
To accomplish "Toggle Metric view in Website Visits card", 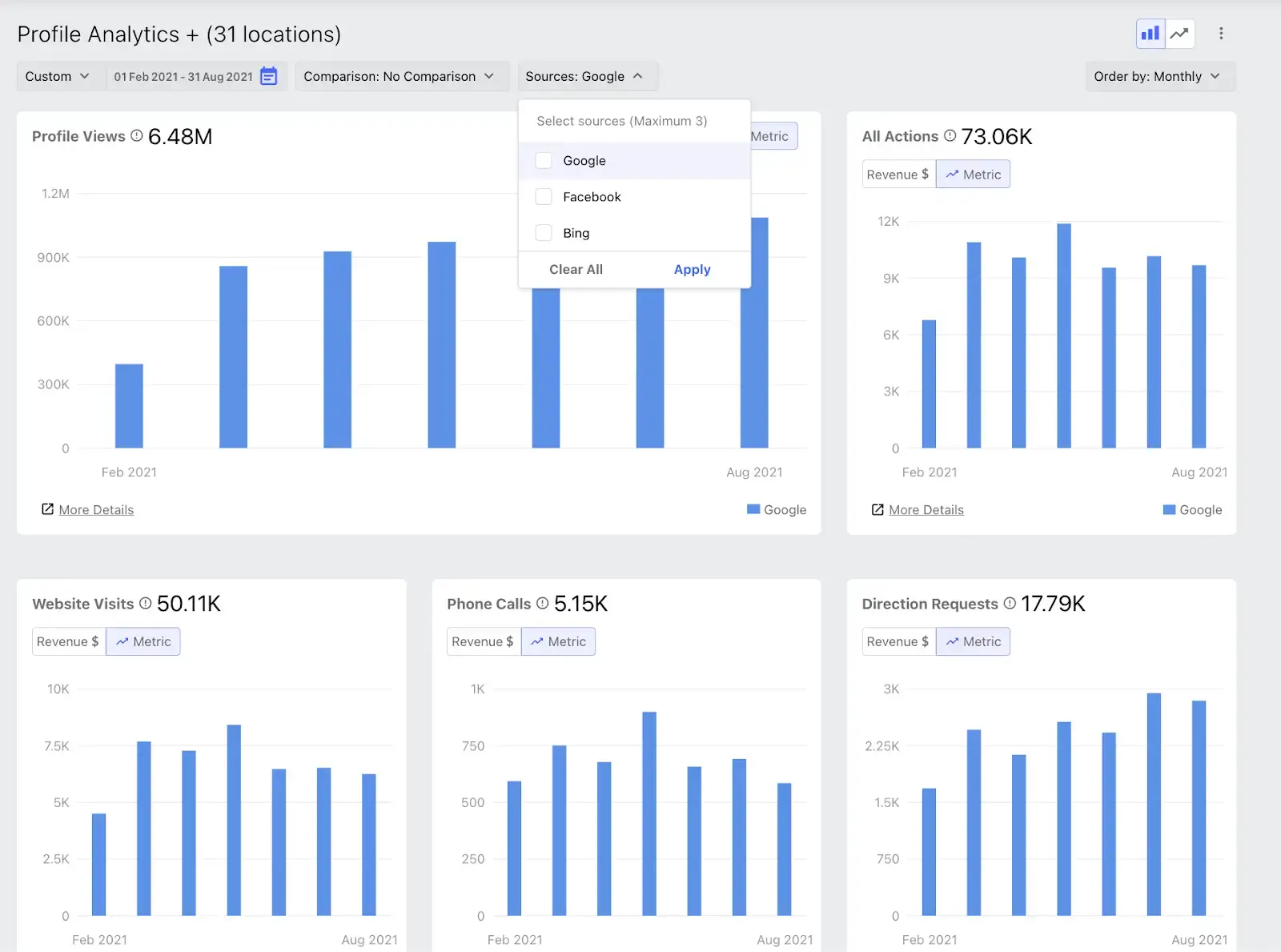I will (143, 641).
